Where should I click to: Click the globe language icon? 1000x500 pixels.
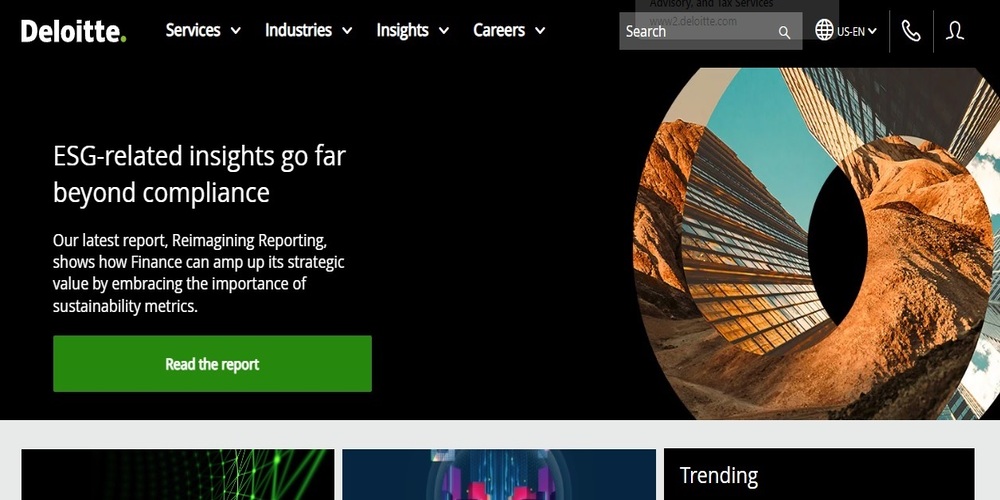pos(824,30)
